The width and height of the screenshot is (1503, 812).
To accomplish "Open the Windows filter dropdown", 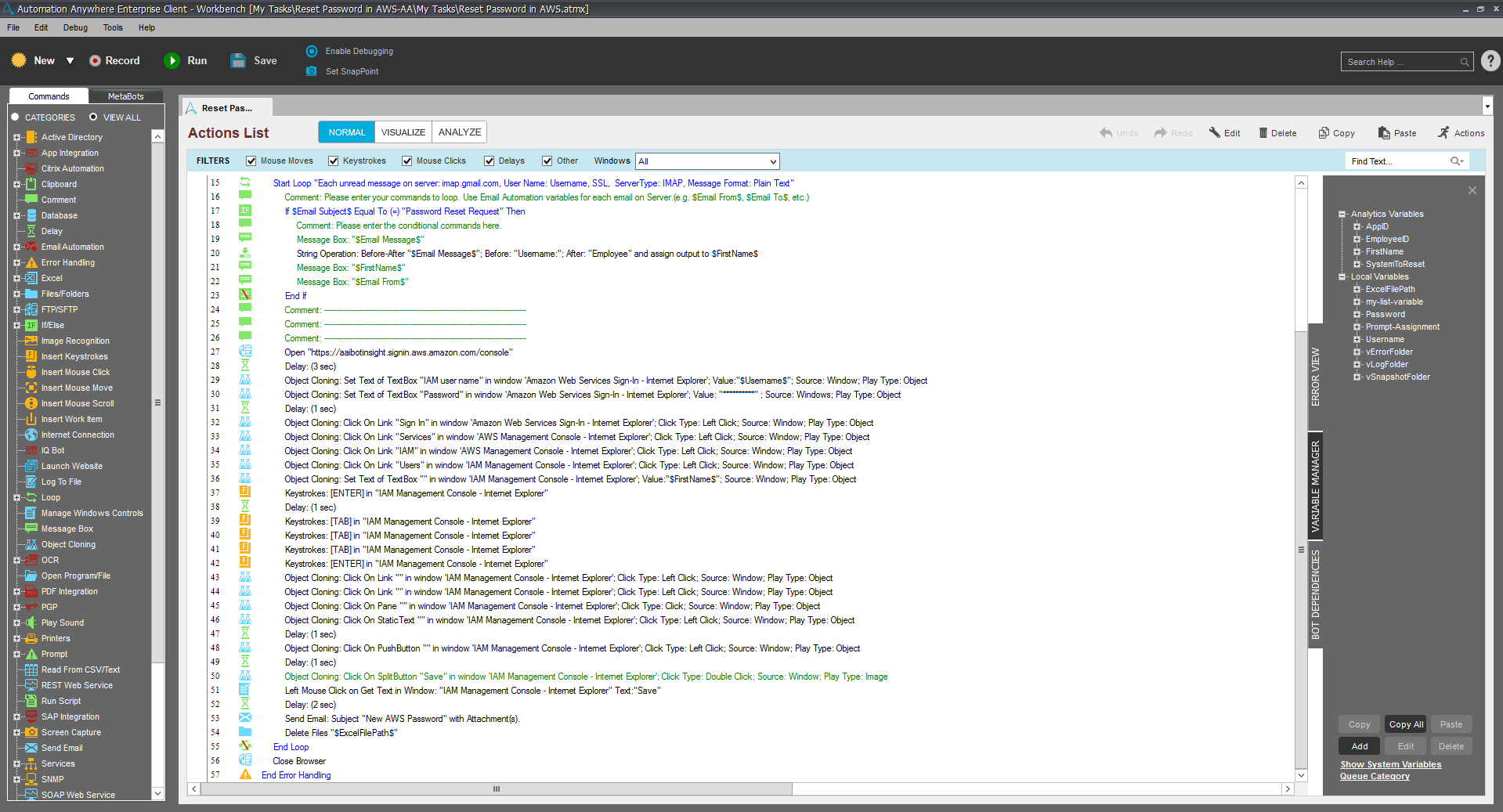I will (772, 161).
